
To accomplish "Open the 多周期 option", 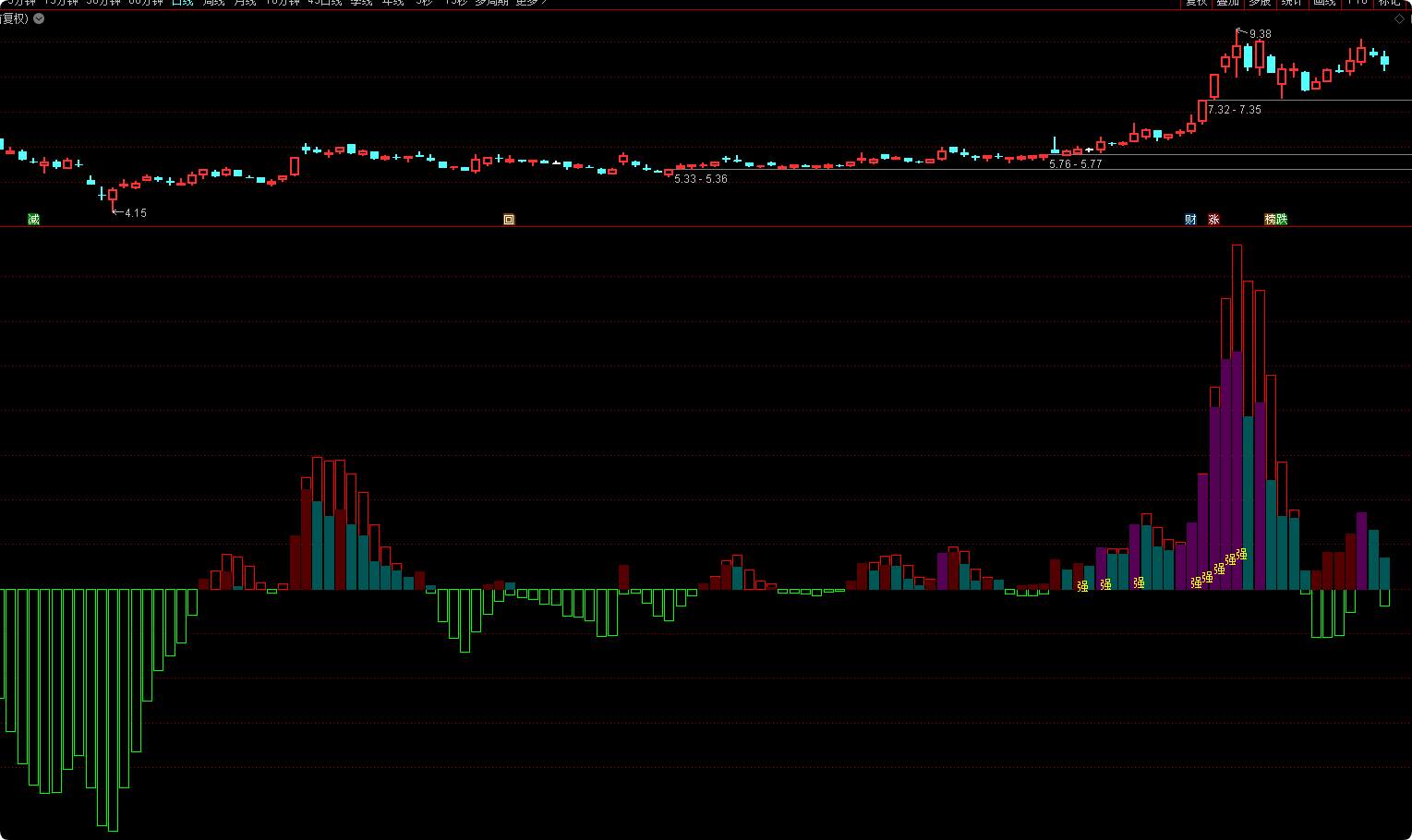I will click(491, 3).
